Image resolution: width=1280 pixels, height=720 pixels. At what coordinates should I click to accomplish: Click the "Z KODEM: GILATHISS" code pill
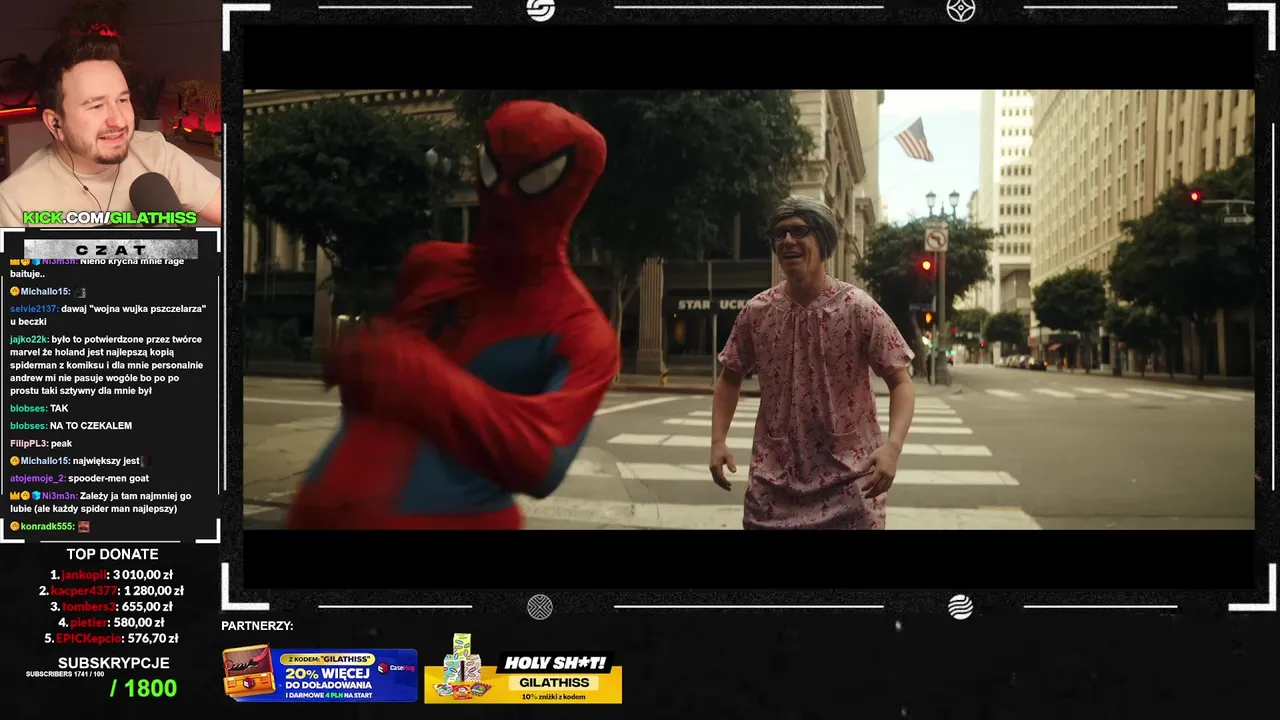pos(328,659)
